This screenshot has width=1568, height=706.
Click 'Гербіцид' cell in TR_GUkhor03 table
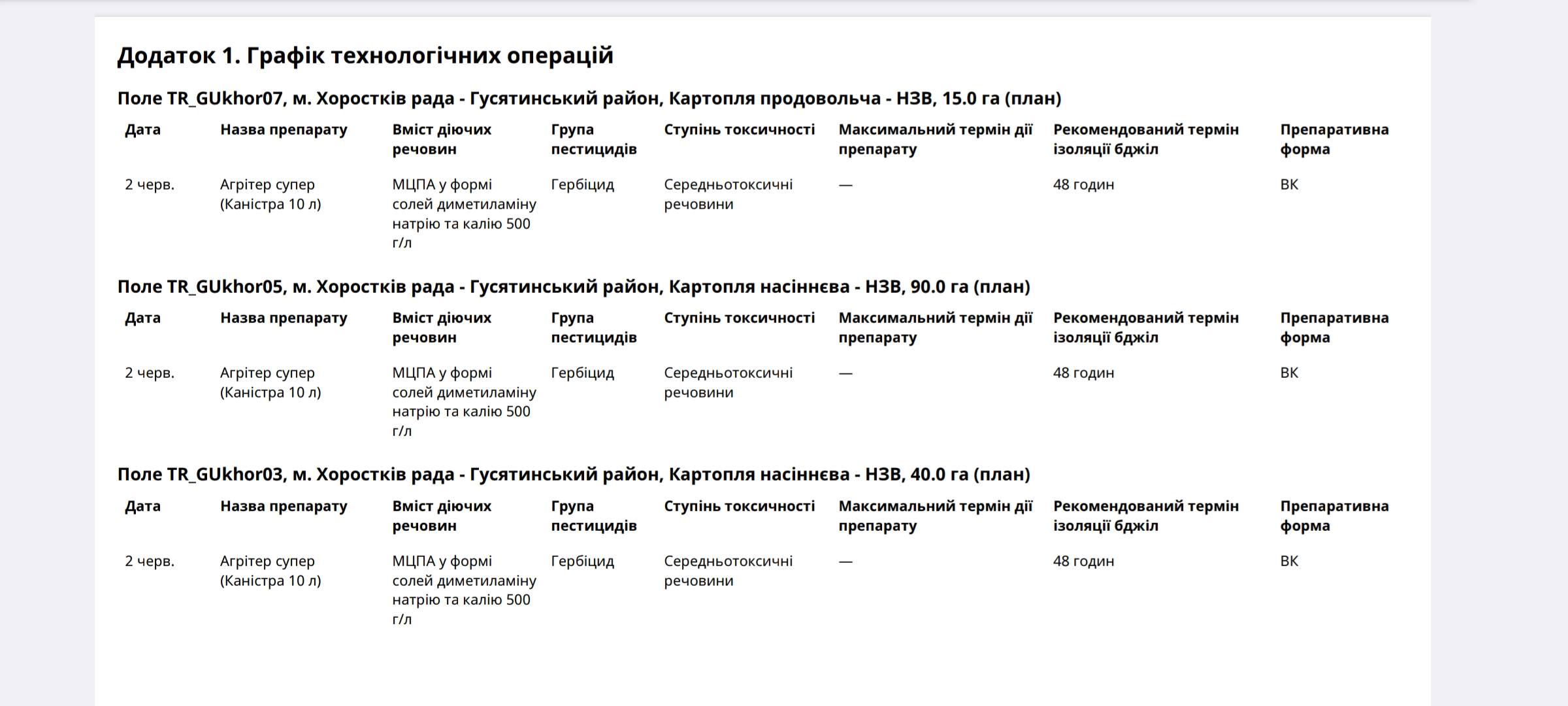(x=582, y=562)
